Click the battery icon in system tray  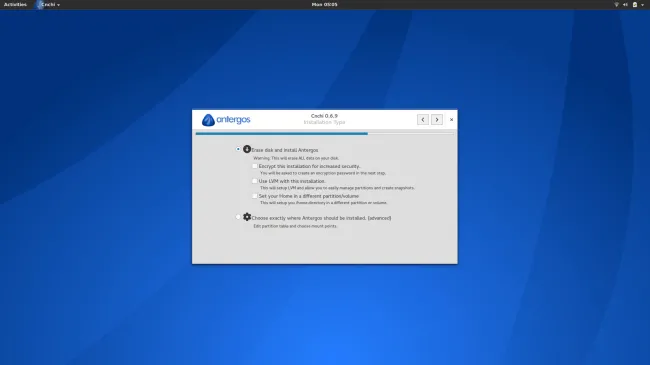pyautogui.click(x=635, y=5)
